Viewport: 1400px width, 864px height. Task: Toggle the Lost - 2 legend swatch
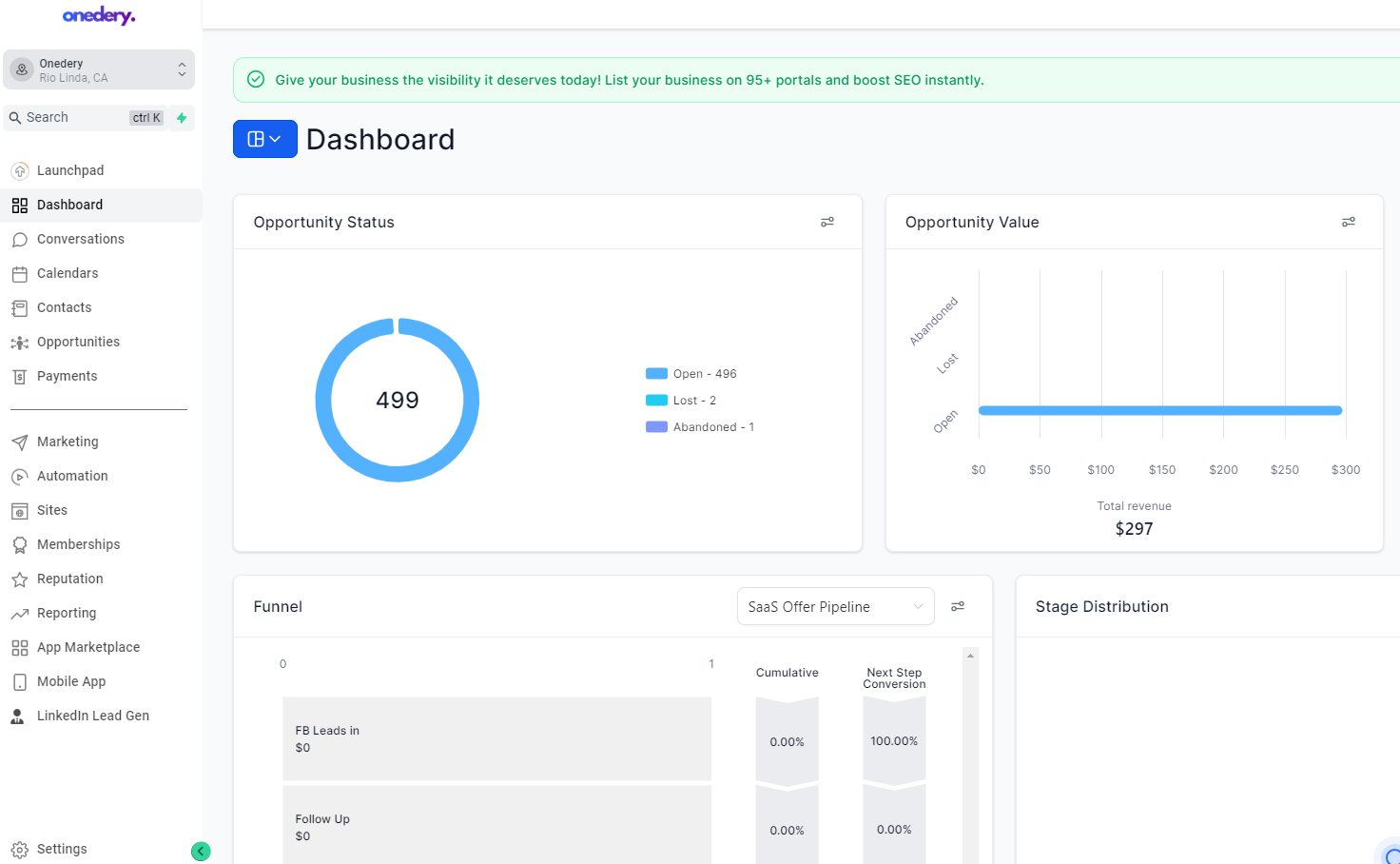(x=656, y=401)
